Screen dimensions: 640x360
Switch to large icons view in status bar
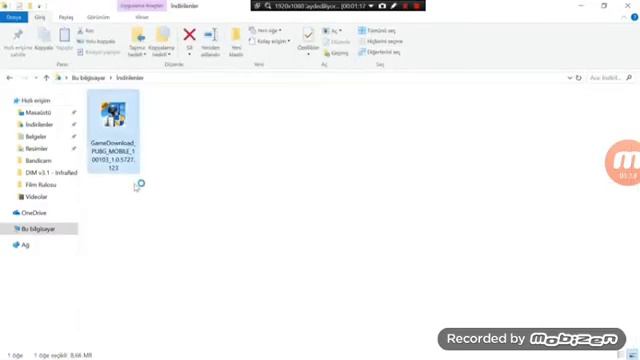coord(633,355)
